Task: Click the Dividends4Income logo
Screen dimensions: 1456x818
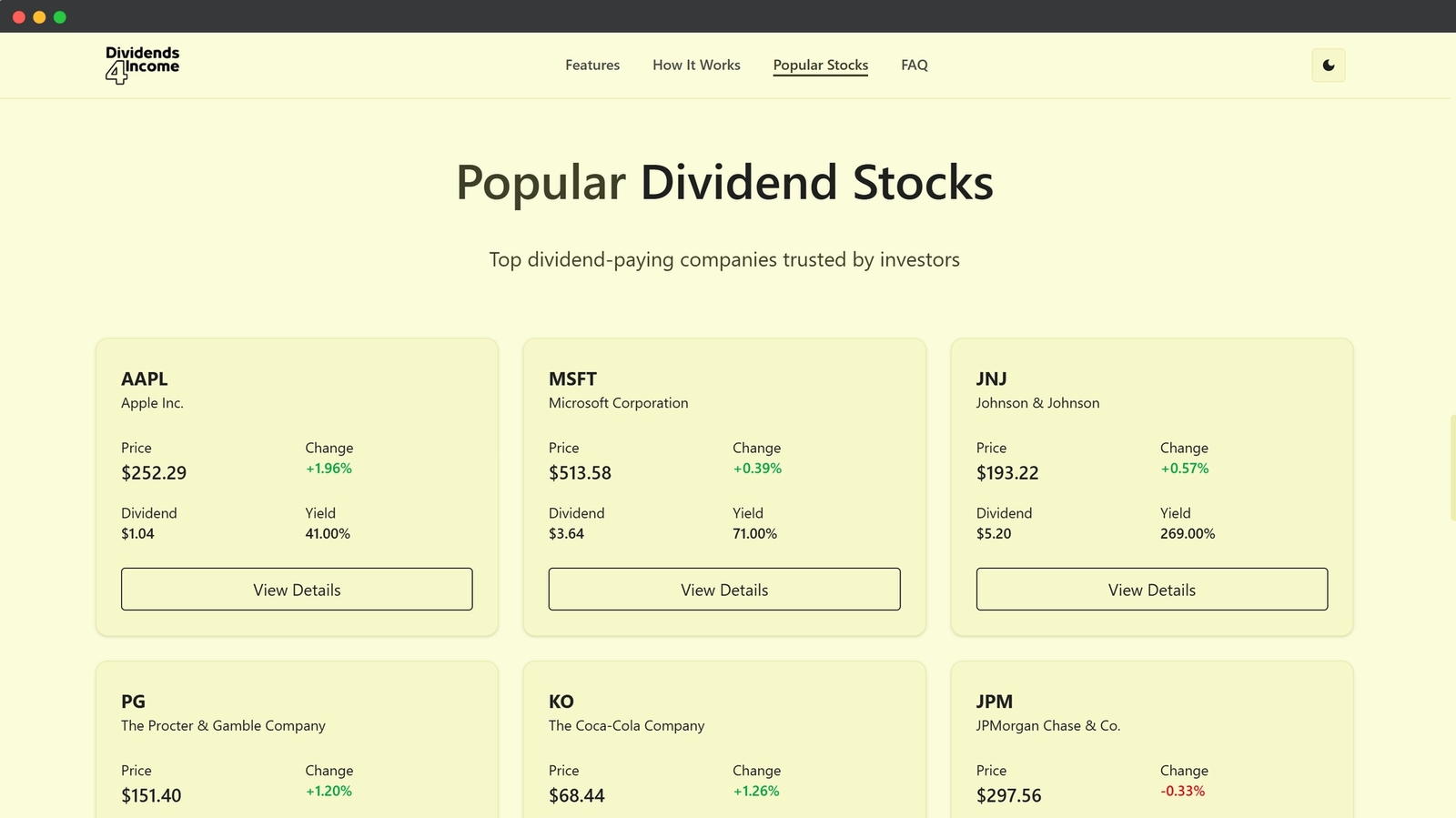Action: [x=143, y=65]
